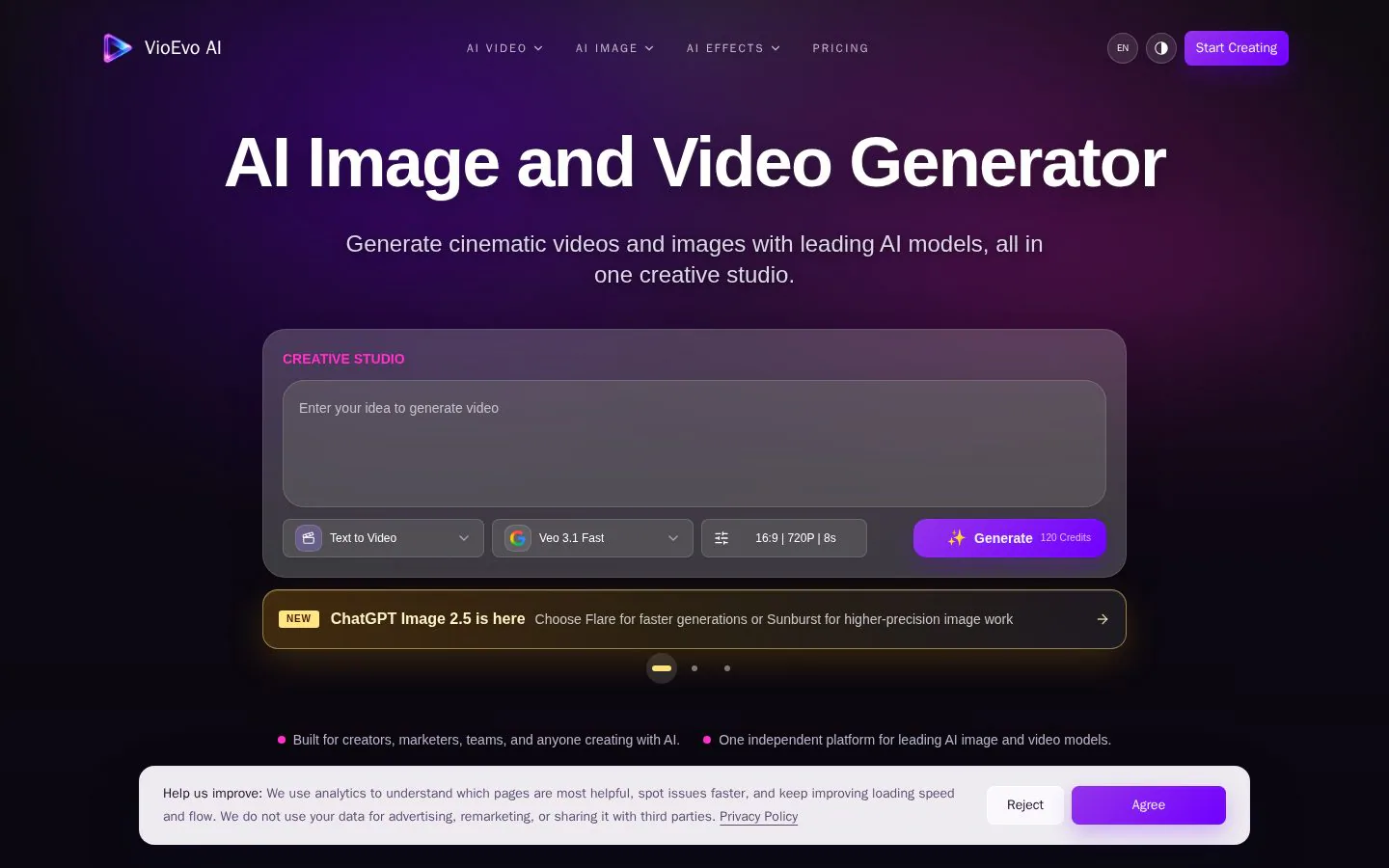The image size is (1389, 868).
Task: Open the Veo 3.1 Fast model dropdown
Action: click(x=592, y=538)
